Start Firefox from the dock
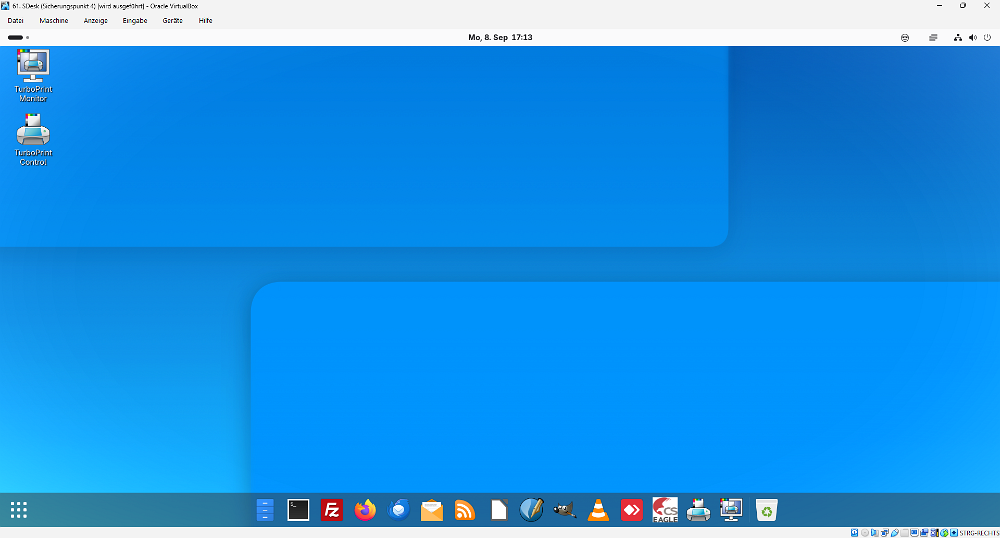Viewport: 1000px width, 538px height. click(x=365, y=510)
